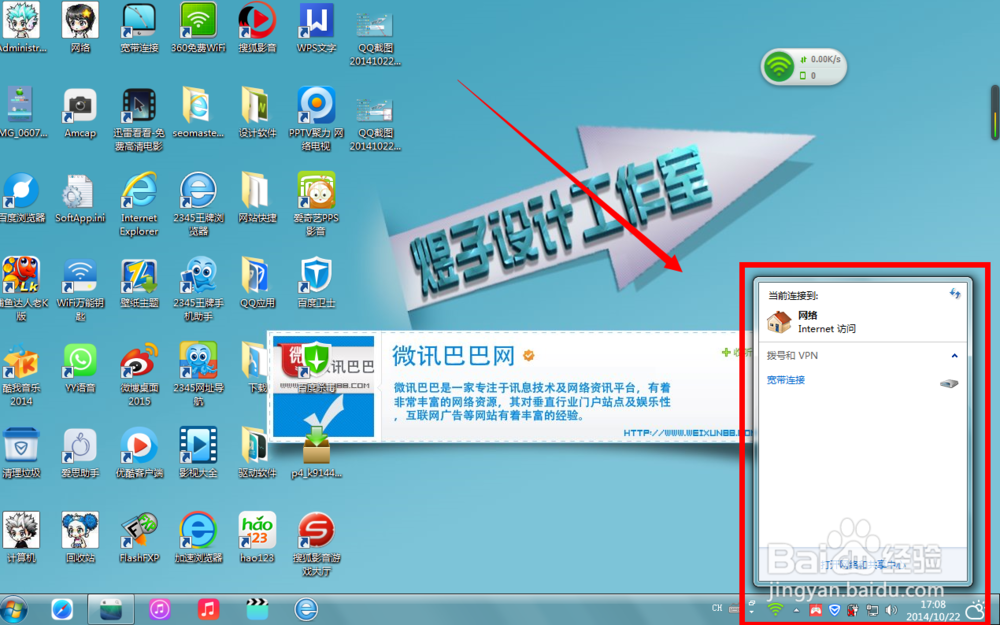Open the 网站快捷 folder
Image resolution: width=1000 pixels, height=625 pixels.
click(257, 198)
